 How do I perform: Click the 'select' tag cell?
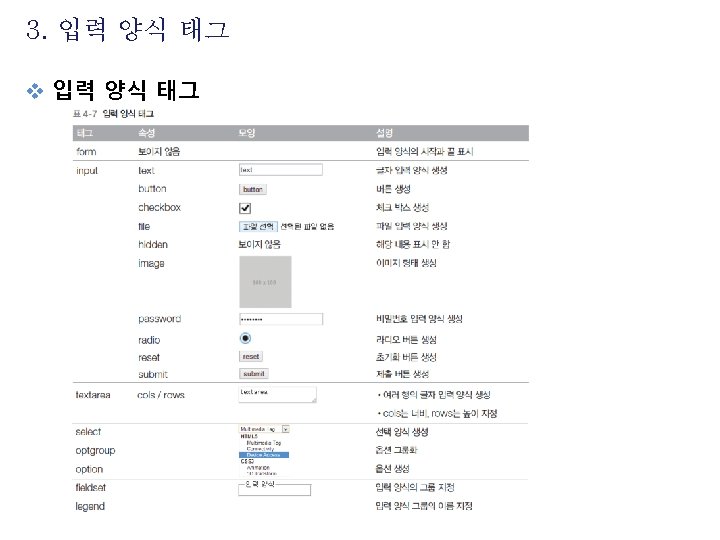(88, 432)
